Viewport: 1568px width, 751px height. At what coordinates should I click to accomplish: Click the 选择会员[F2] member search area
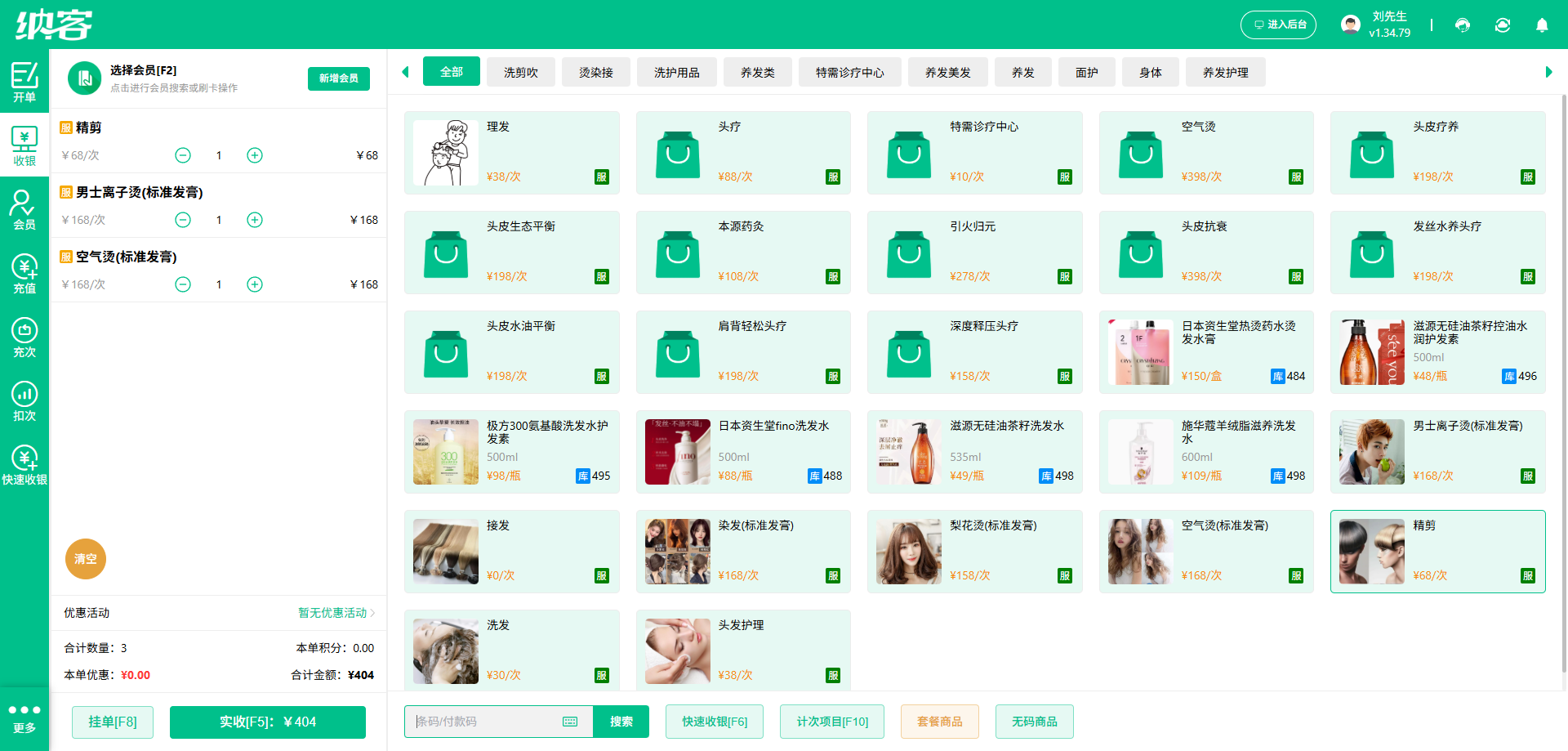(174, 78)
